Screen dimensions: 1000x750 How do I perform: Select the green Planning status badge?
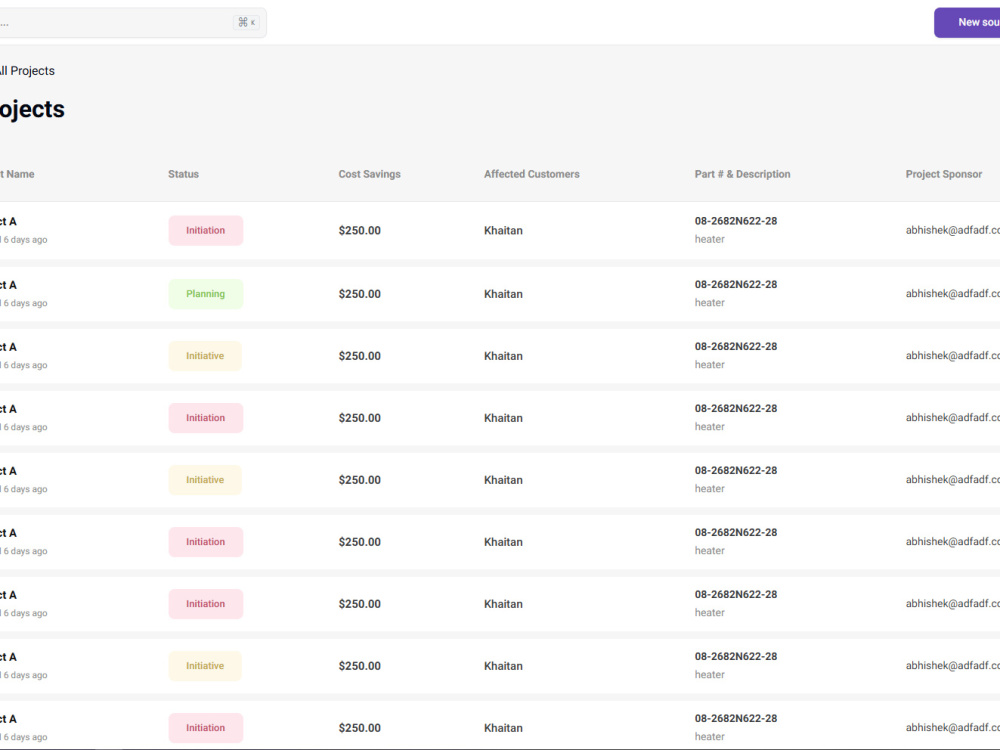click(x=205, y=294)
